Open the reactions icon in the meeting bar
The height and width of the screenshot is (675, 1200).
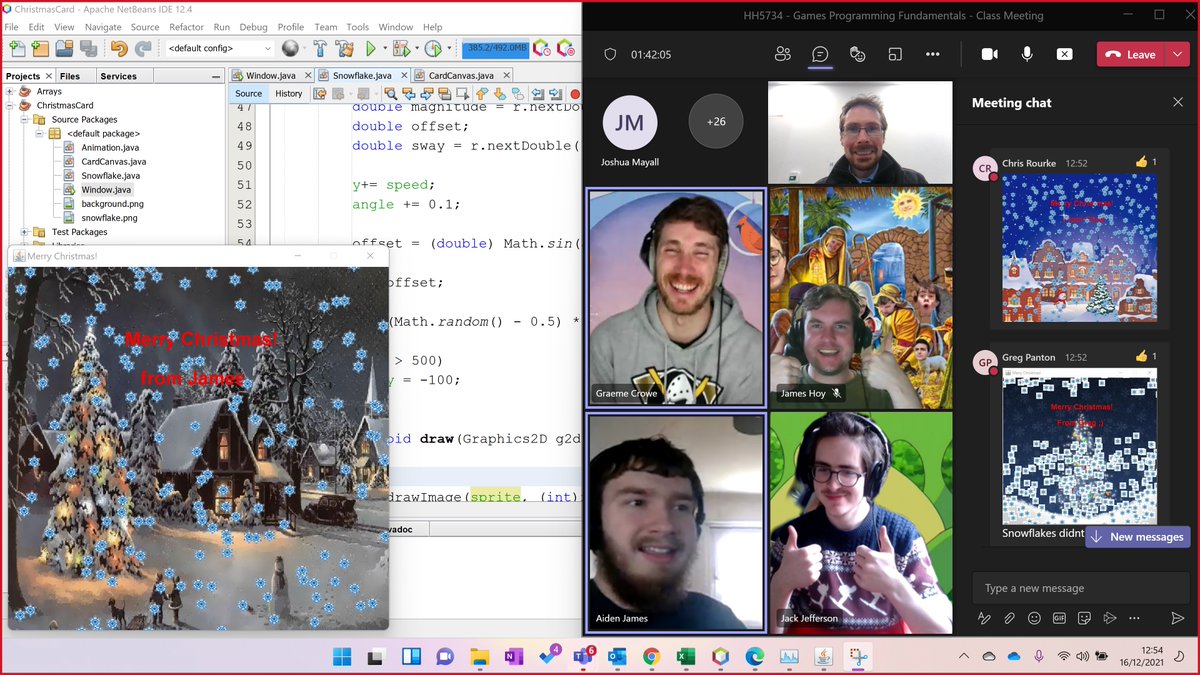(x=858, y=54)
